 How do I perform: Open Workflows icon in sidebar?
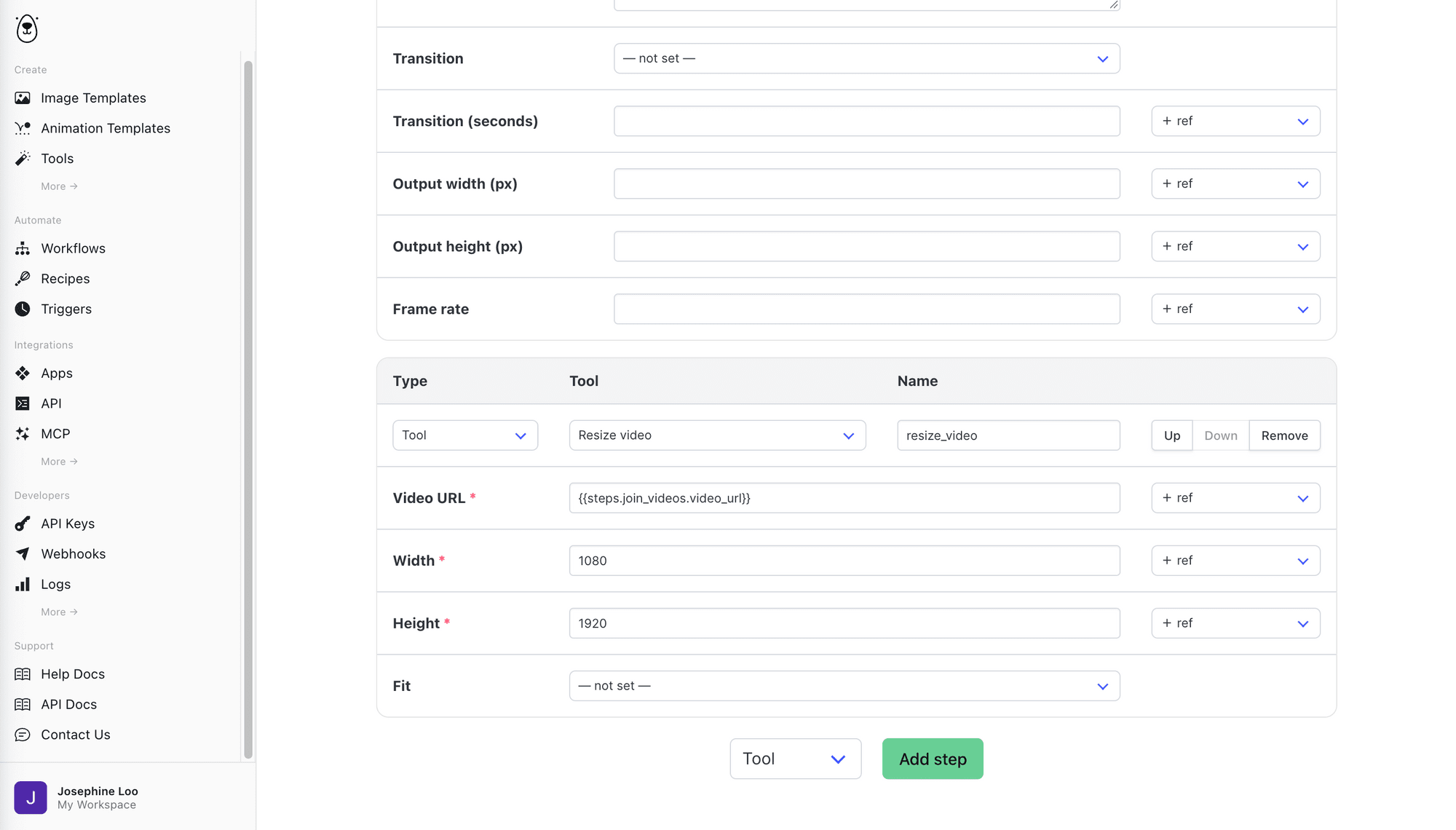[23, 248]
